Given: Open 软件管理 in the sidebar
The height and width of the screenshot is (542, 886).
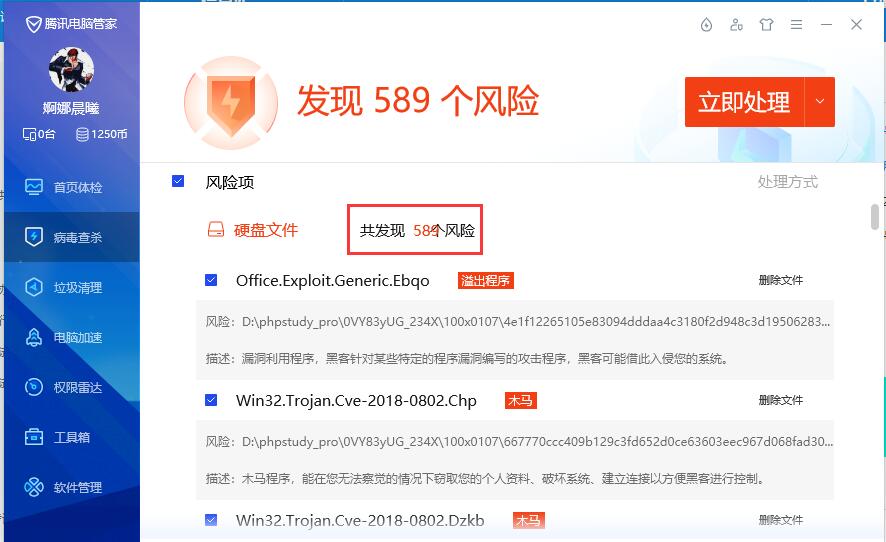Looking at the screenshot, I should click(72, 487).
